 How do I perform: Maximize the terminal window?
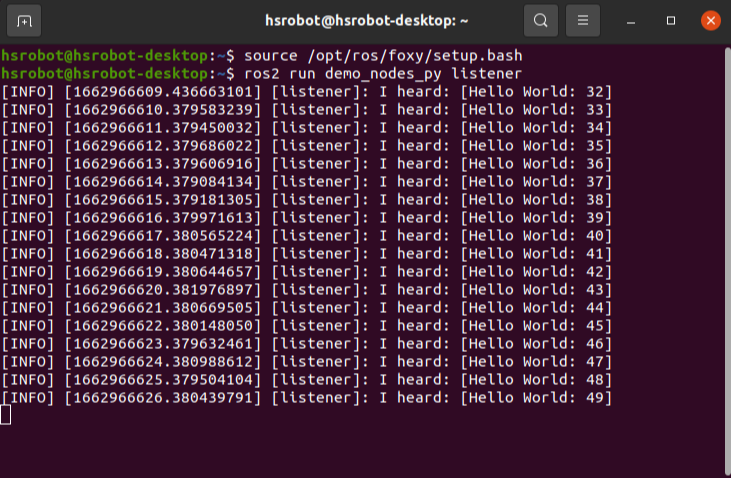[671, 21]
